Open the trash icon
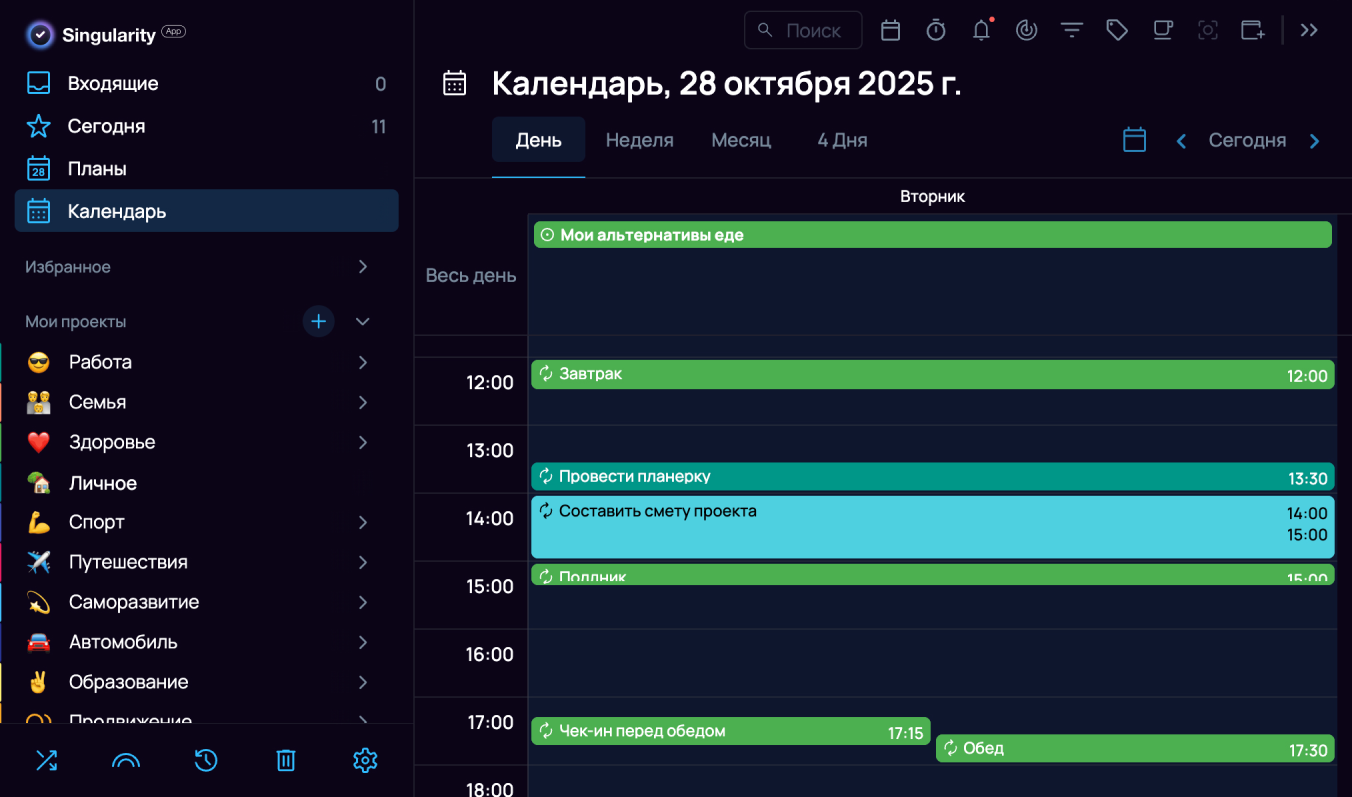 [285, 760]
